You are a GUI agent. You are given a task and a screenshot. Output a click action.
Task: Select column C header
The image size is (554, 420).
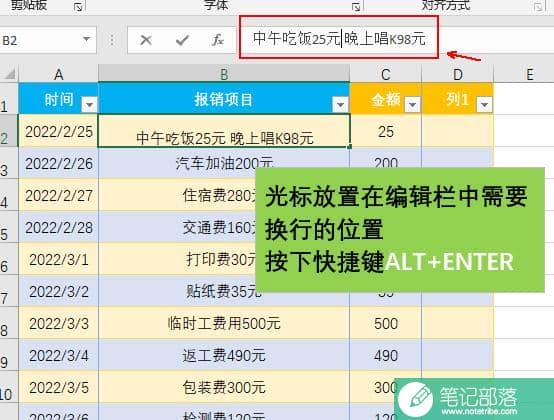pos(385,74)
